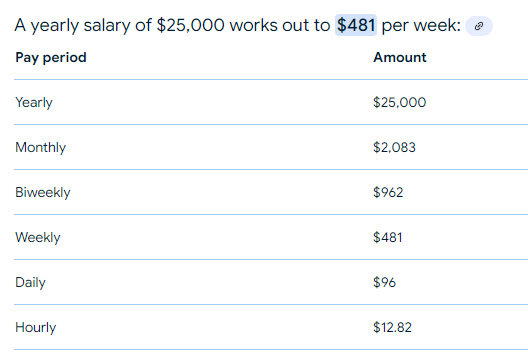Image resolution: width=528 pixels, height=361 pixels.
Task: Click the highlighted $481 in heading
Action: coord(356,25)
